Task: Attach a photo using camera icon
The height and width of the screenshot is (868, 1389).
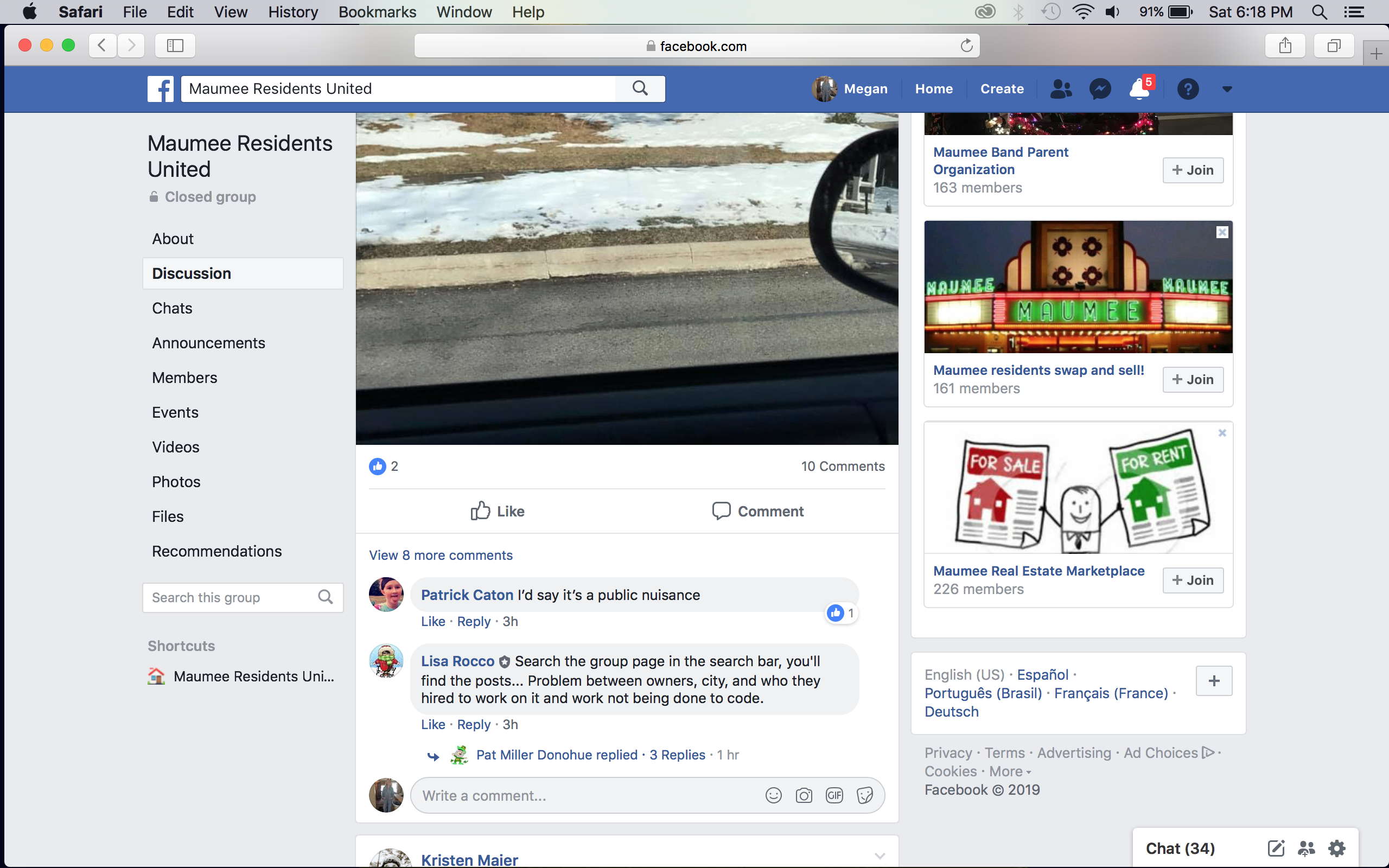Action: 804,795
